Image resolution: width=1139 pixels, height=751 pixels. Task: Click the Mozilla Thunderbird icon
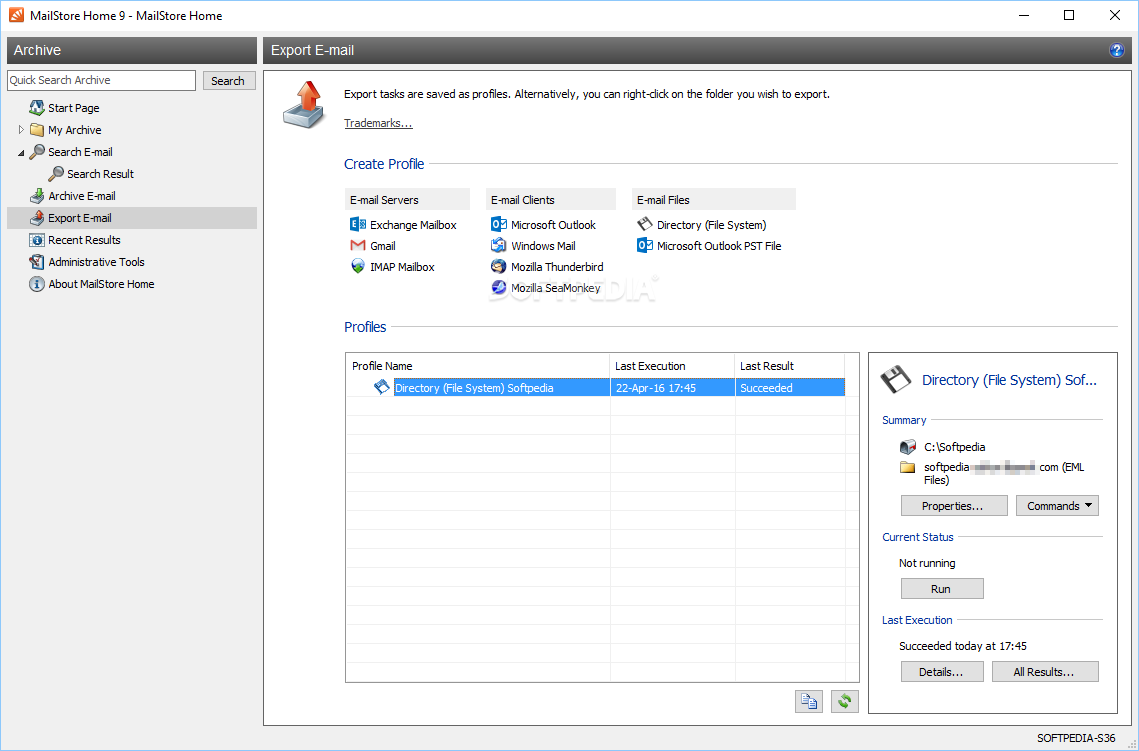pyautogui.click(x=498, y=267)
